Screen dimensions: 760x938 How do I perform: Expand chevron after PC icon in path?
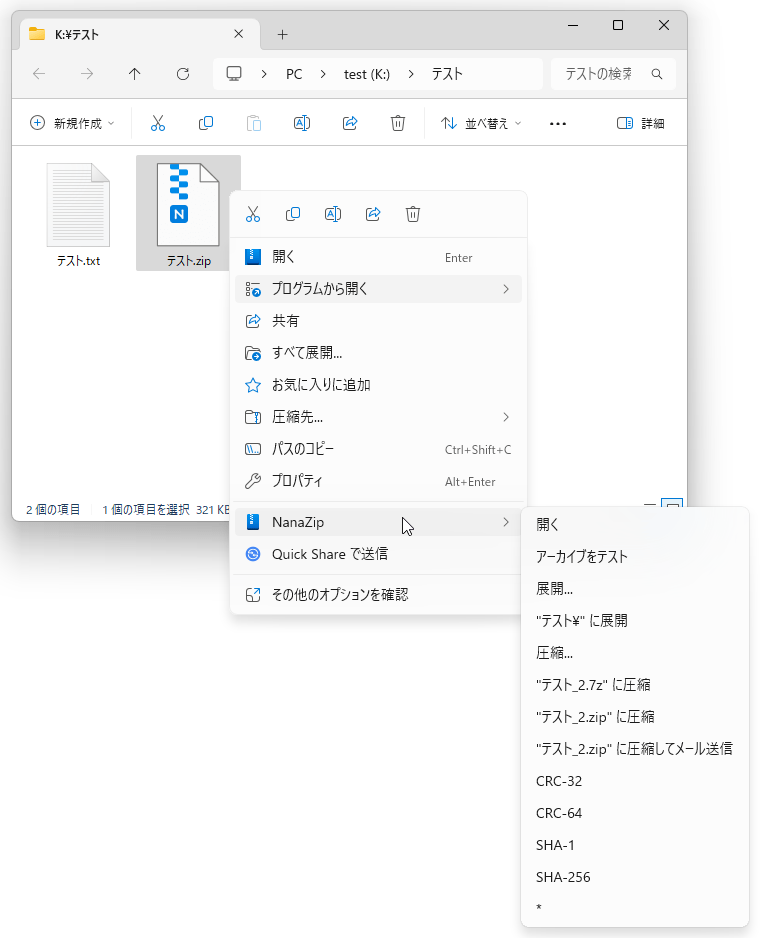[264, 74]
